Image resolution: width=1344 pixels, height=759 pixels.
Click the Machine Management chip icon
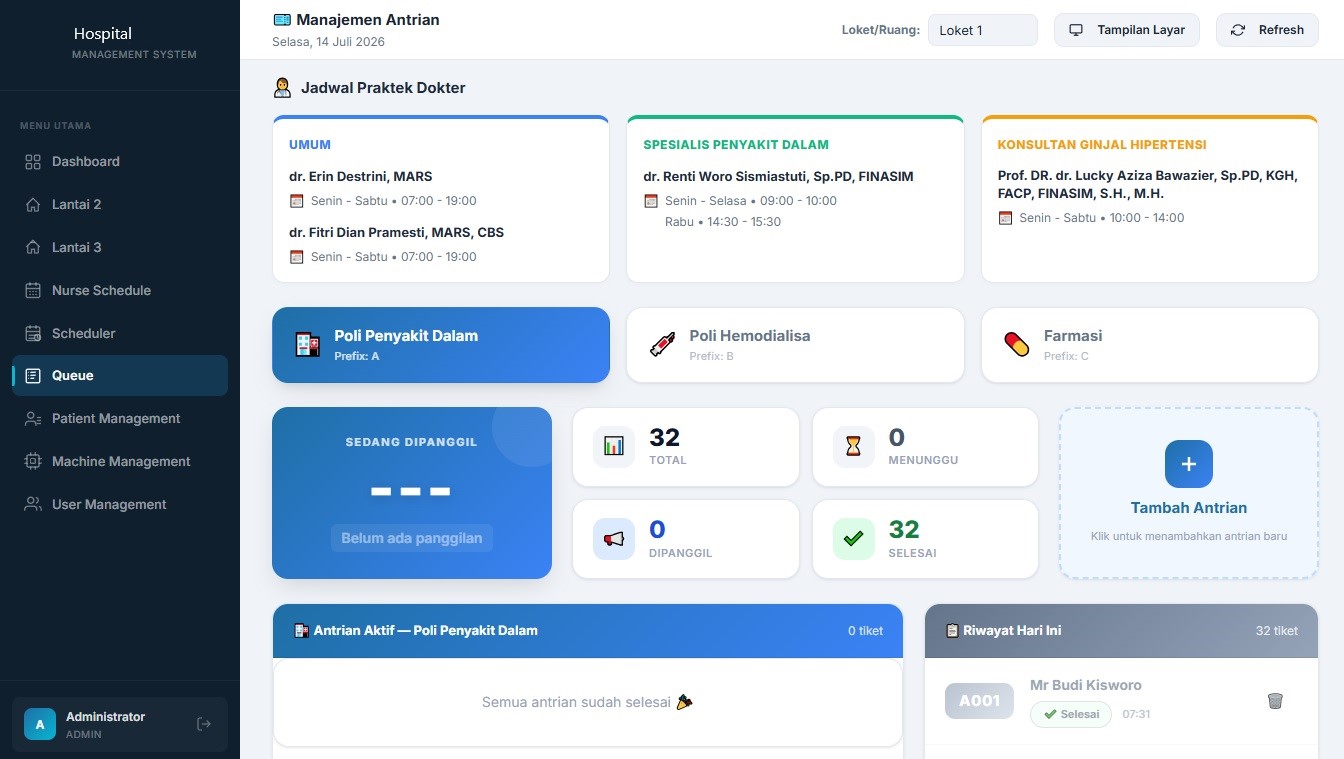point(33,462)
